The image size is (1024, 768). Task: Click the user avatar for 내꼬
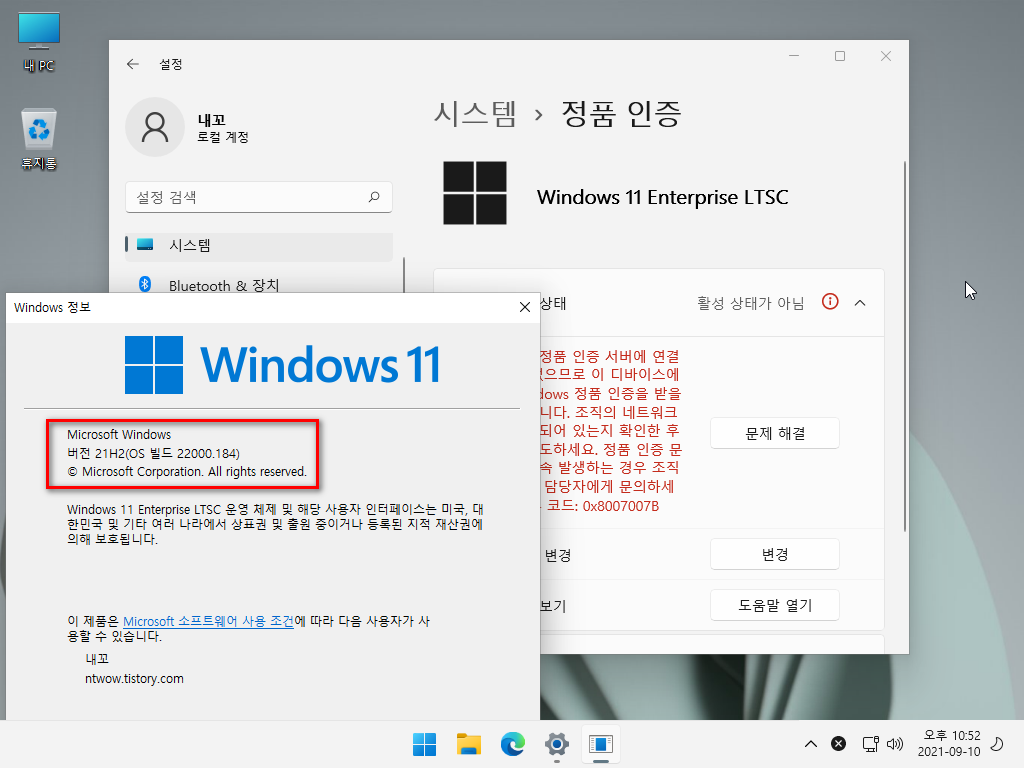(155, 127)
